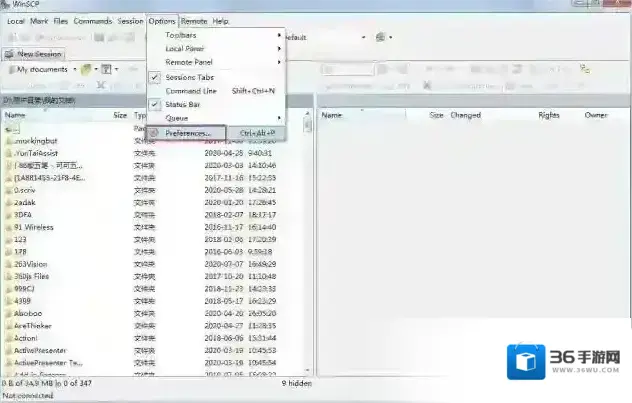Open Preferences from the Options menu
The height and width of the screenshot is (403, 632).
[x=187, y=133]
